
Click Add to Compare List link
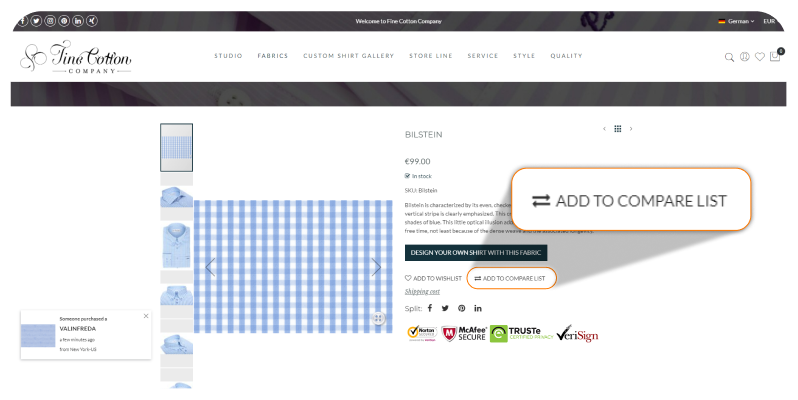pos(510,278)
